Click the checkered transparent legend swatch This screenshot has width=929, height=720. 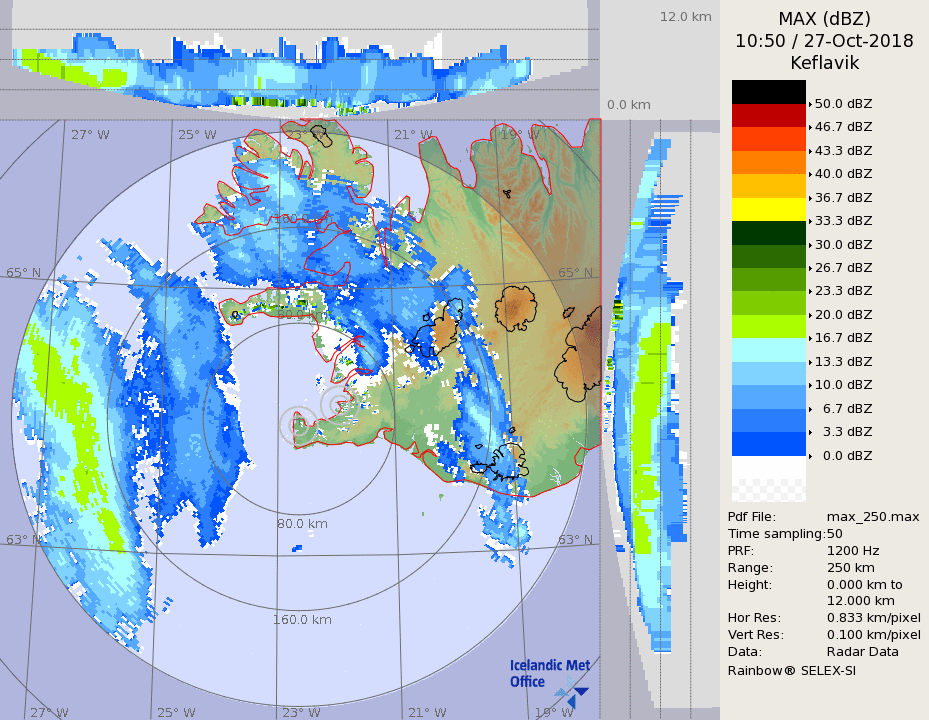(x=768, y=490)
